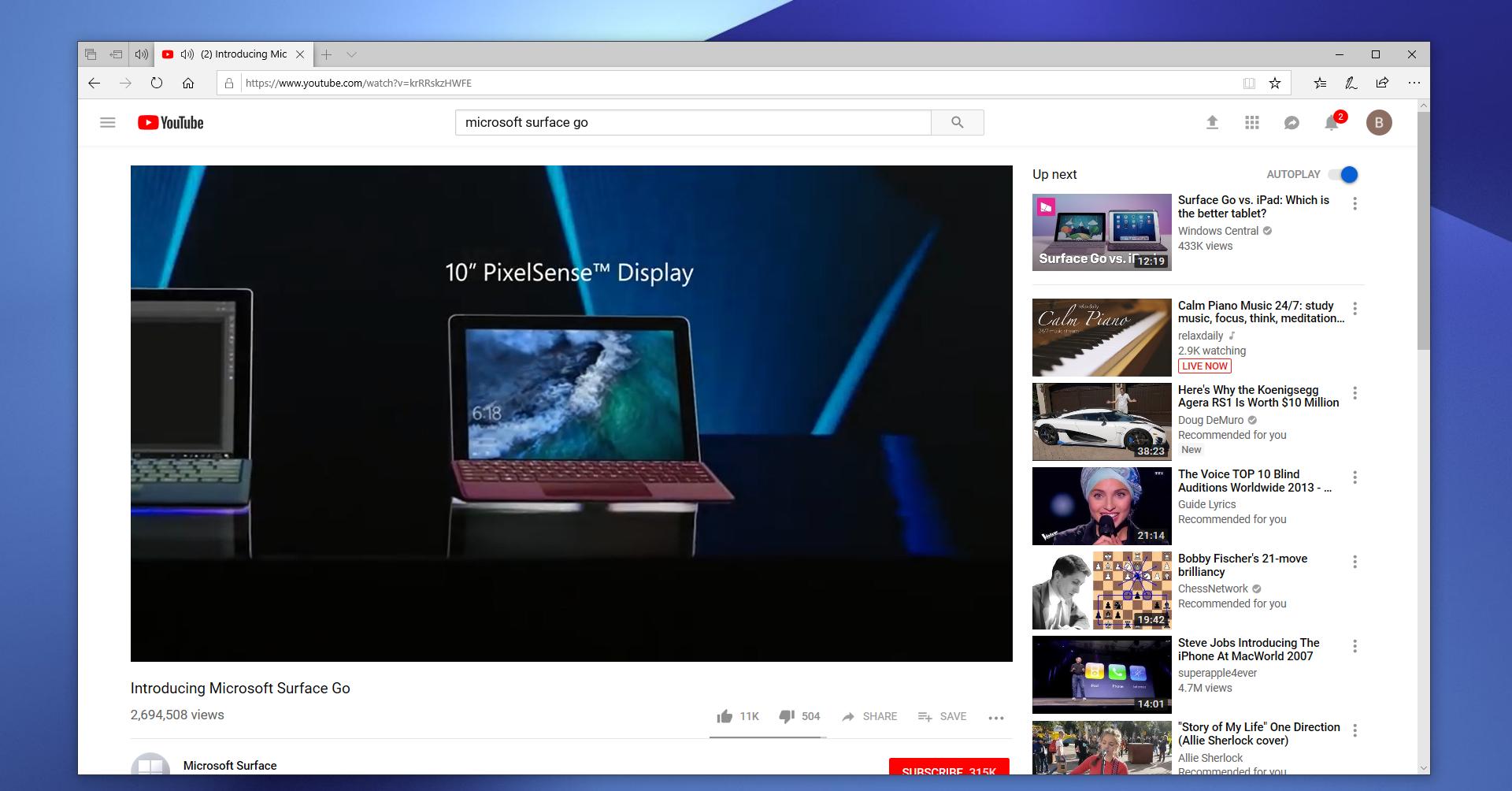This screenshot has width=1512, height=791.
Task: Subscribe to Microsoft Surface channel
Action: [949, 767]
